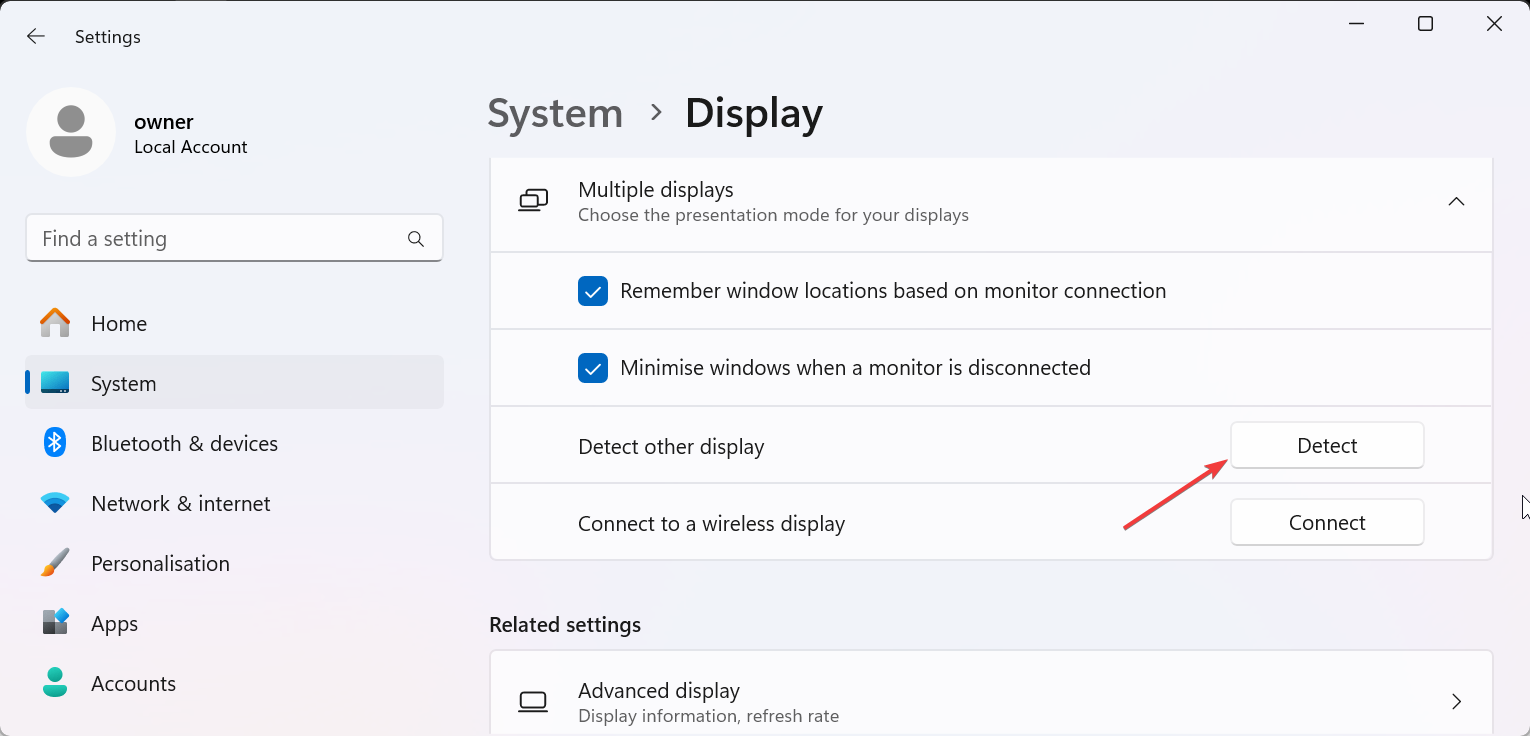Screen dimensions: 1530x736
Task: Click the Apps icon in sidebar
Action: tap(55, 623)
